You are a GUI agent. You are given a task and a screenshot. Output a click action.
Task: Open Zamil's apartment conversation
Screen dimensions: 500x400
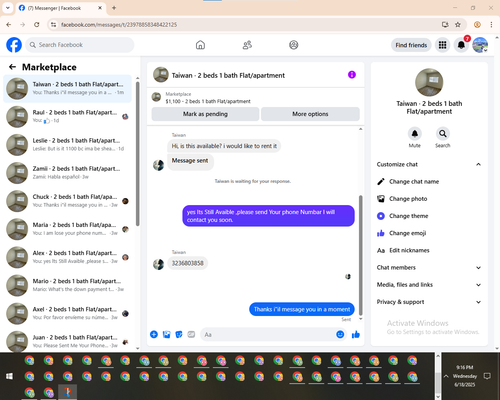pyautogui.click(x=67, y=173)
